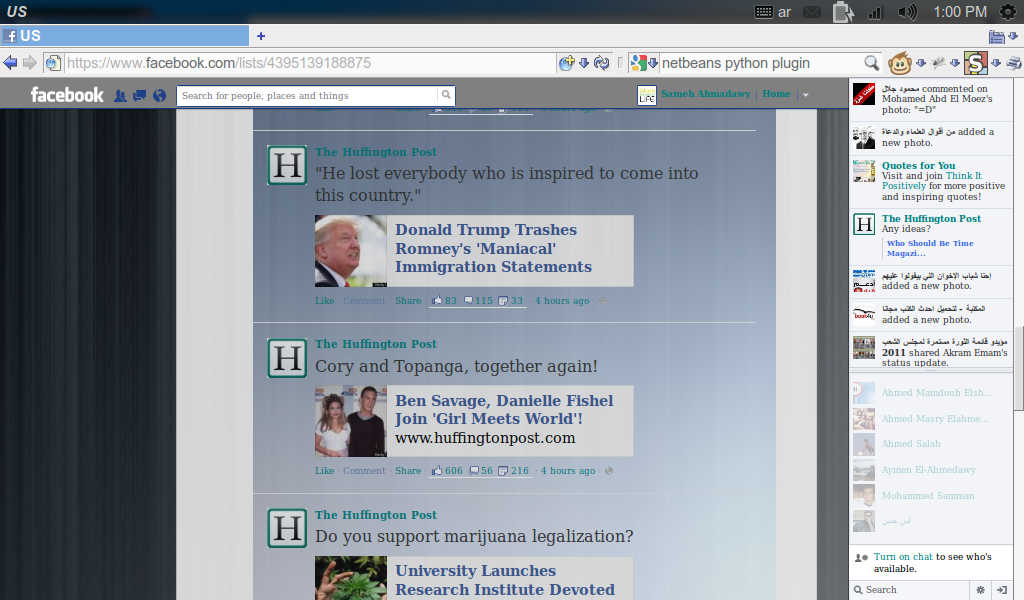
Task: Click Home link in Facebook header
Action: click(x=776, y=94)
